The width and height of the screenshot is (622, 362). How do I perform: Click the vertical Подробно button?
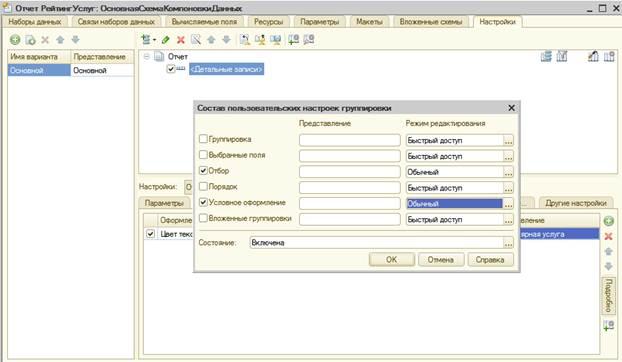pyautogui.click(x=609, y=295)
